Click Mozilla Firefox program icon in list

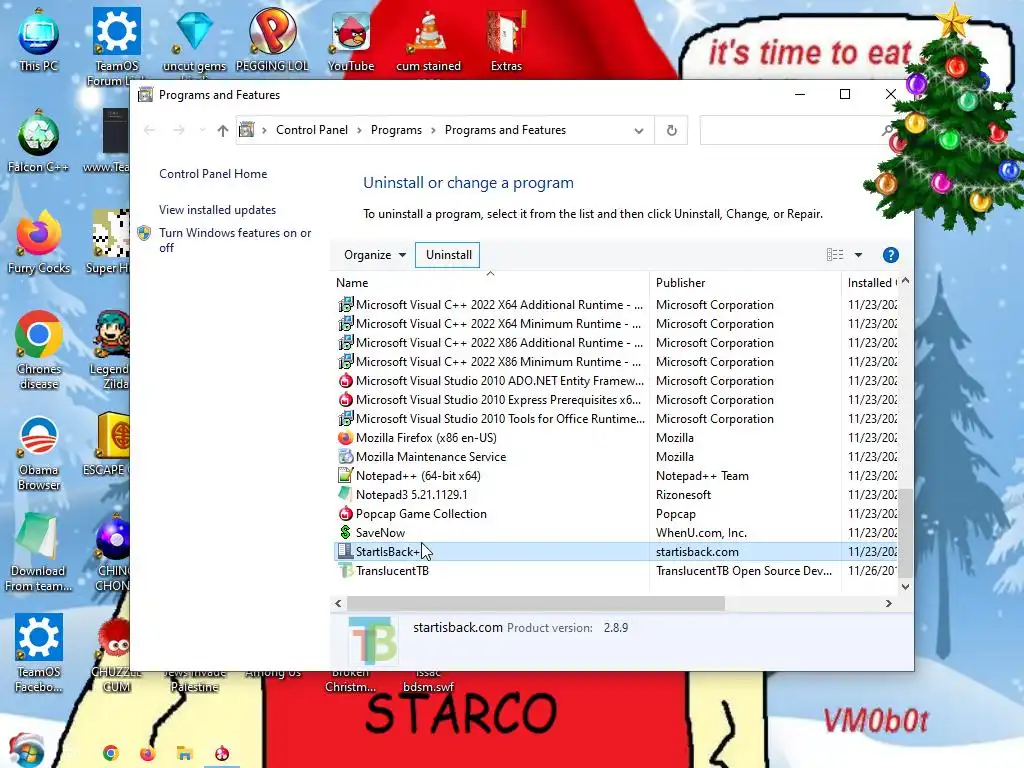[345, 438]
